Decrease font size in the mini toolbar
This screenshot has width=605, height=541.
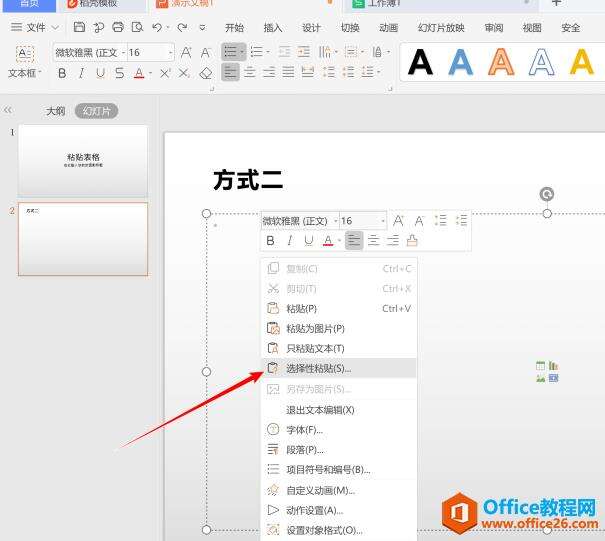[x=419, y=221]
